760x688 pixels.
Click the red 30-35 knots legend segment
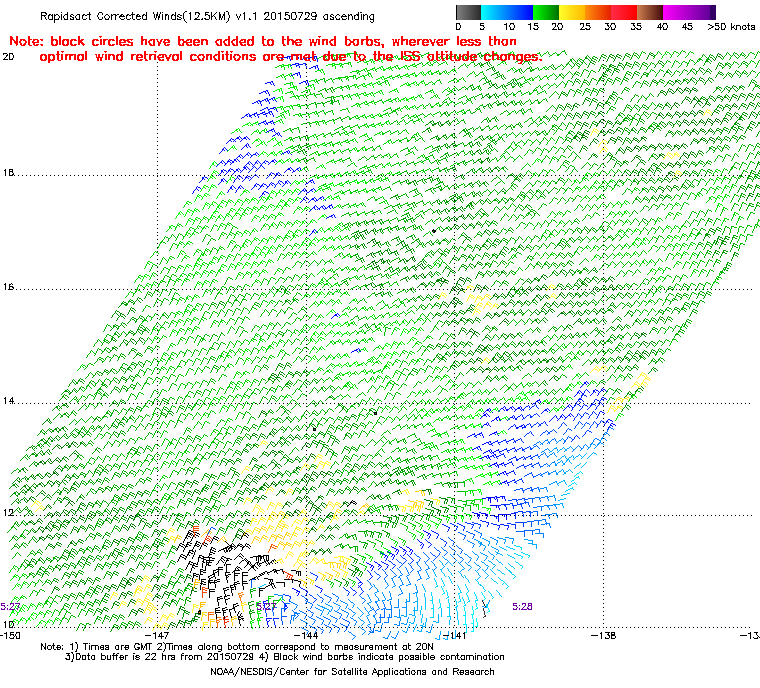(x=624, y=12)
